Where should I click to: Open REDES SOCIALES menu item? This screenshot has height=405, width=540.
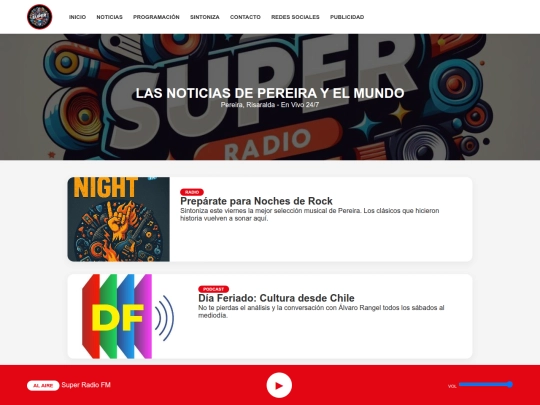point(295,17)
